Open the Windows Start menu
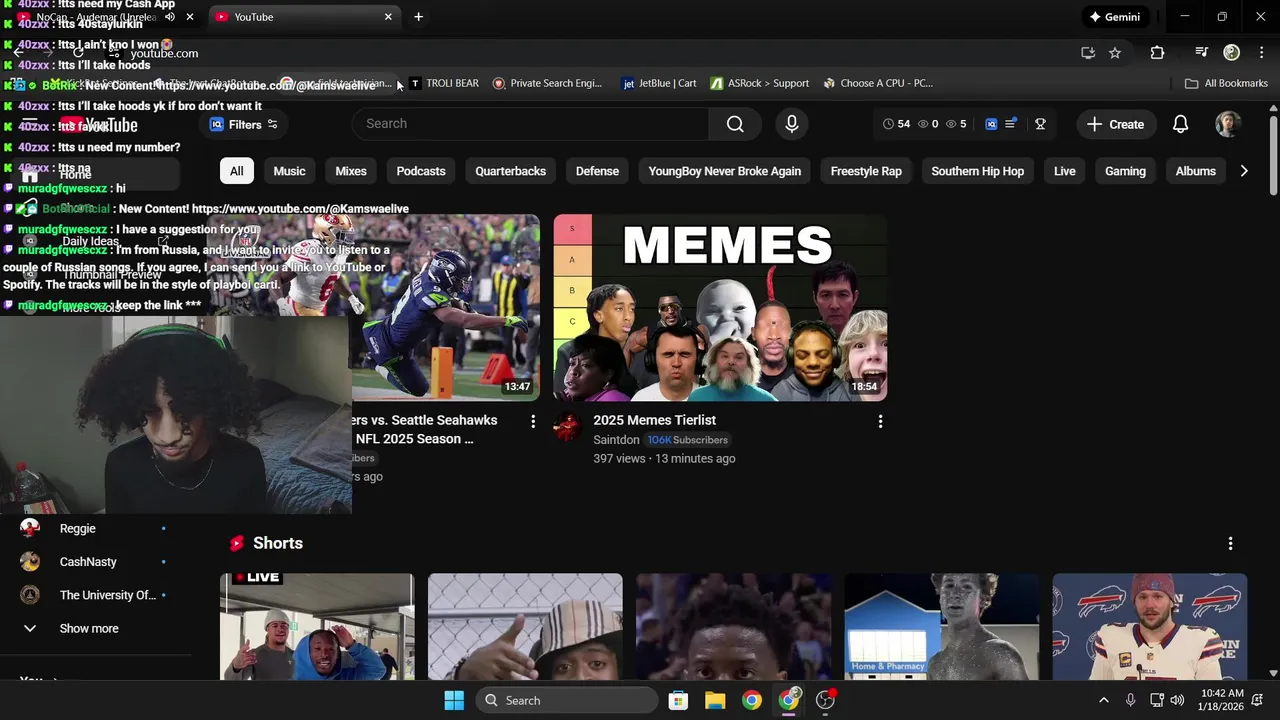This screenshot has height=720, width=1280. click(454, 700)
